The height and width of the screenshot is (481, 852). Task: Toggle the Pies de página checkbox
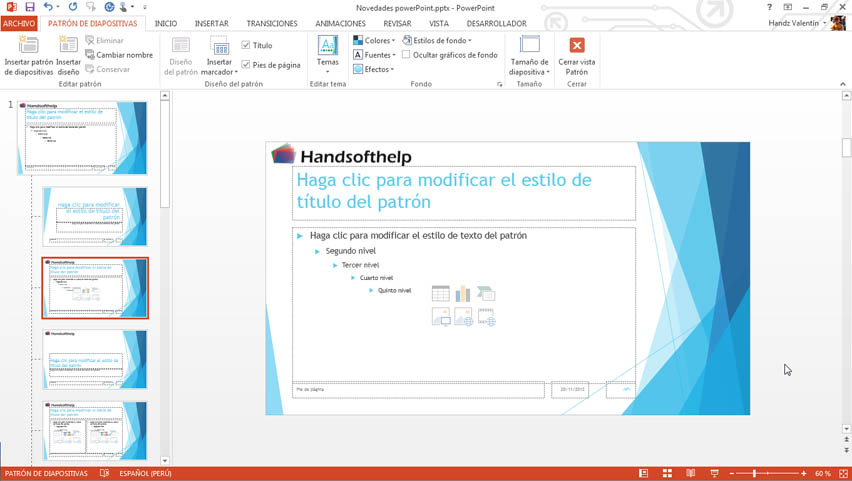pyautogui.click(x=246, y=65)
